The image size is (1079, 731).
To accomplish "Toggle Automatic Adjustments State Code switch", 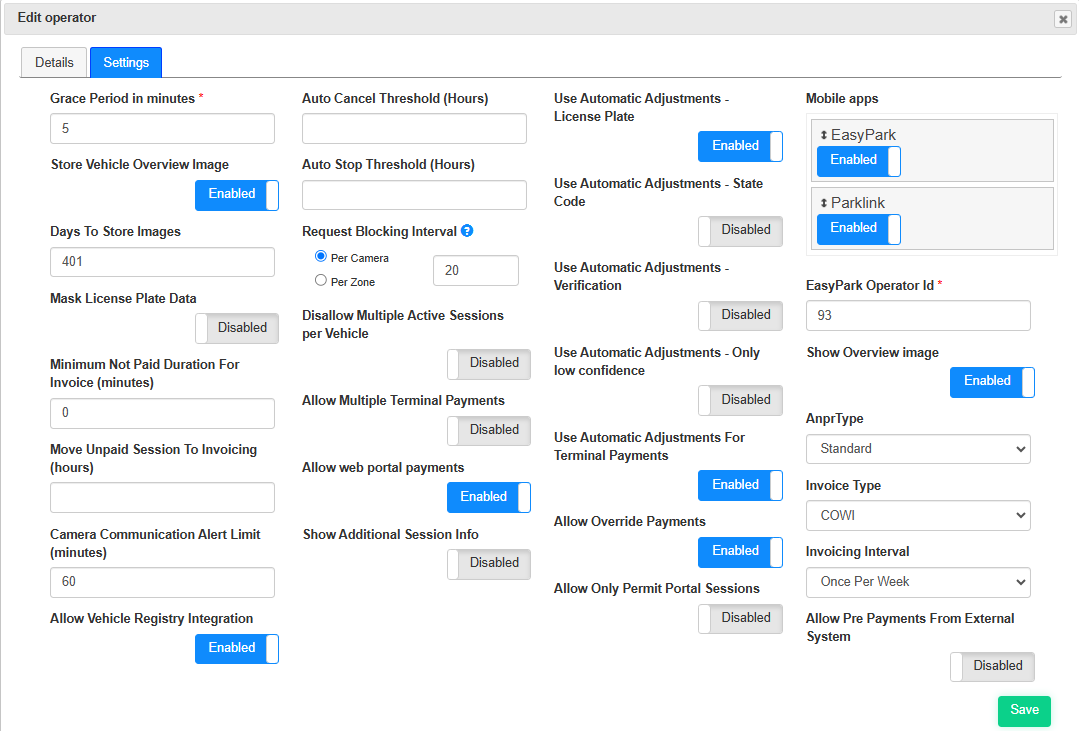I will 740,231.
